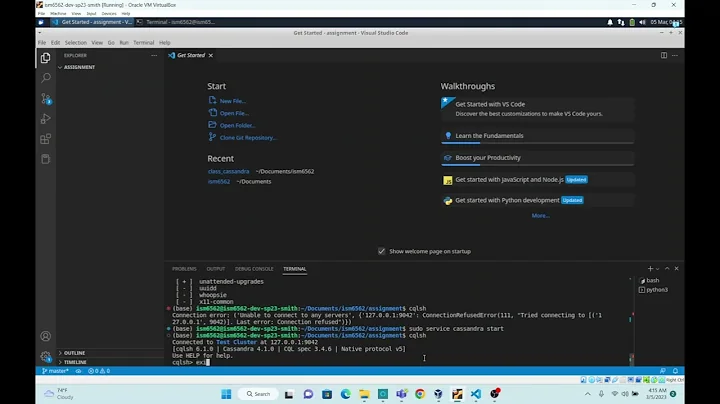Open Explorer more actions ellipsis

point(154,55)
